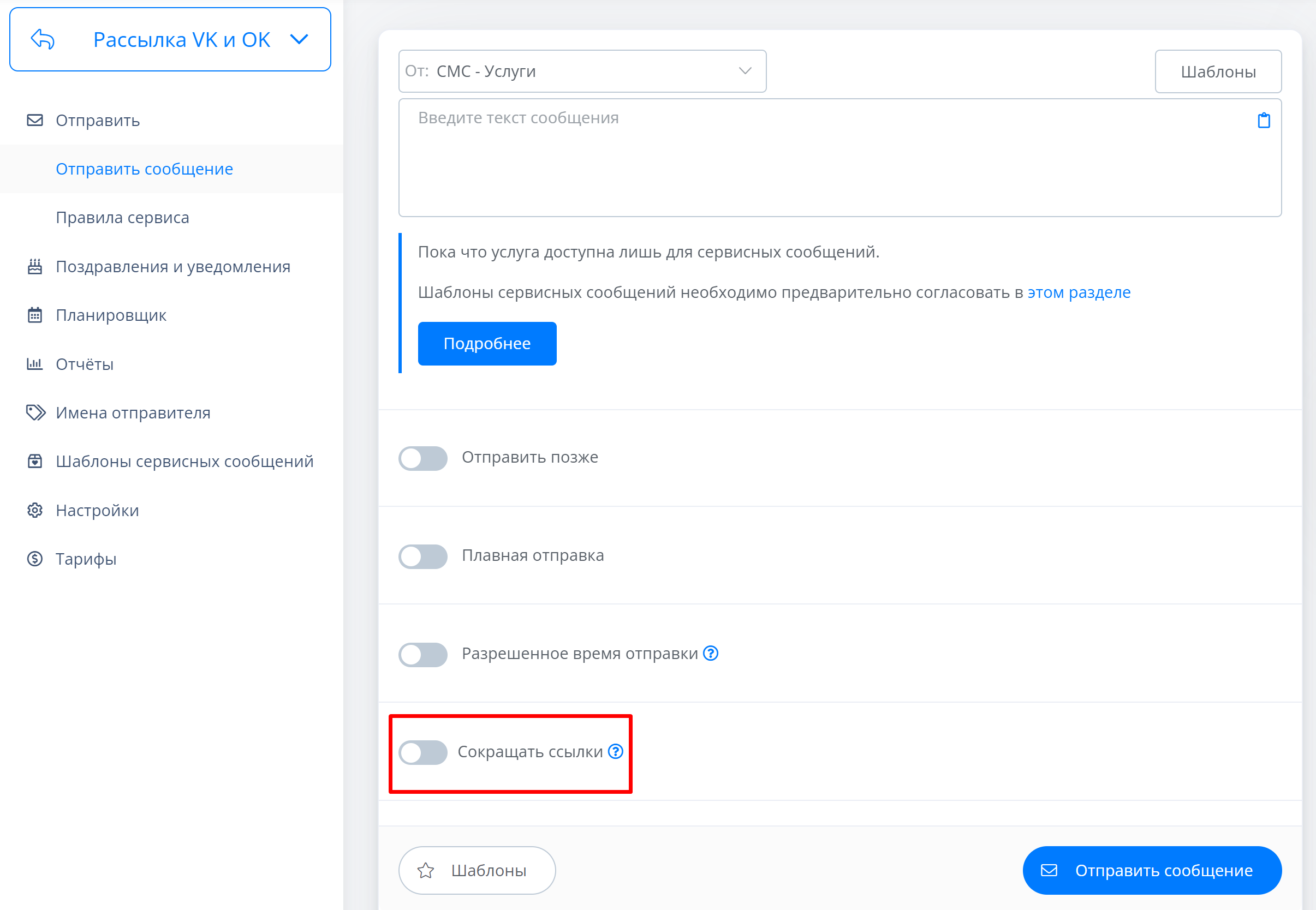Enable the Отправить позже toggle
This screenshot has height=910, width=1316.
pyautogui.click(x=422, y=458)
